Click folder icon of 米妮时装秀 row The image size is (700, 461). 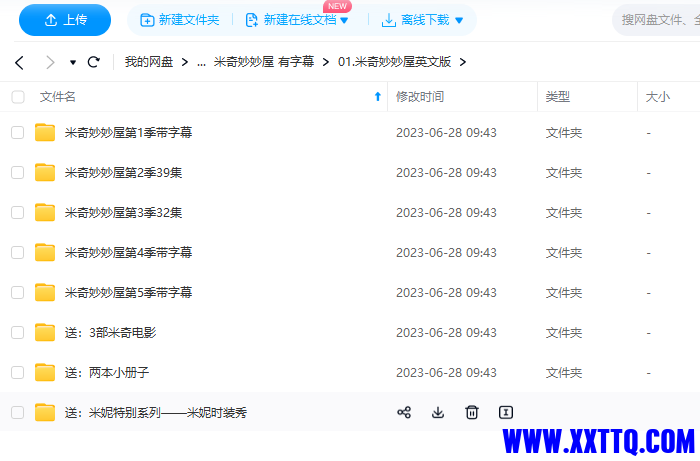[45, 412]
